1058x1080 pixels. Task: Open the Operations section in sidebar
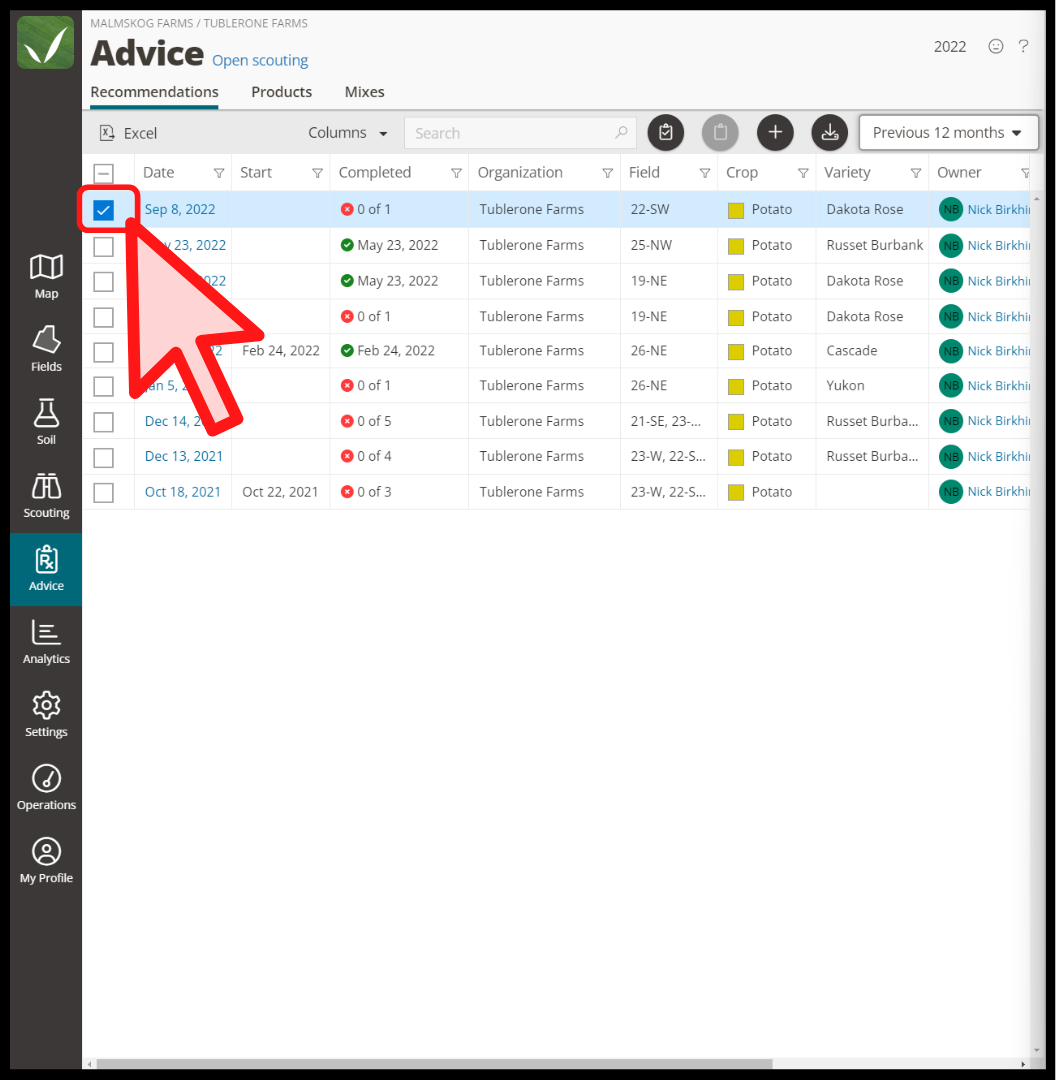(x=46, y=788)
